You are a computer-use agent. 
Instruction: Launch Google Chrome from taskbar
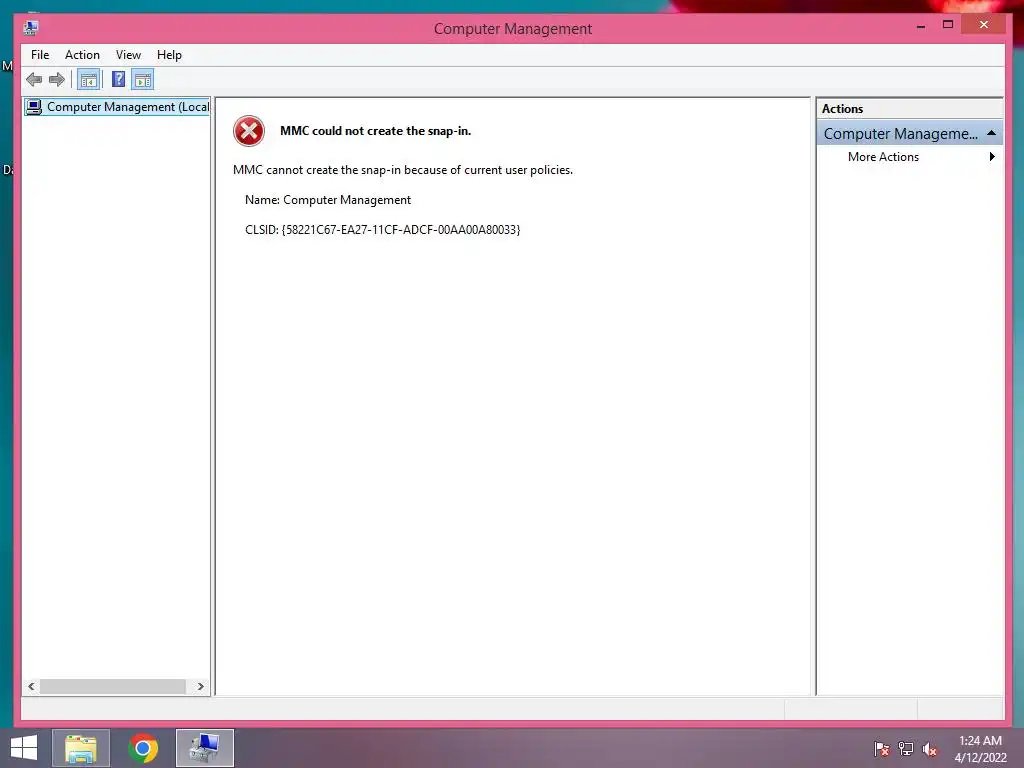coord(143,748)
